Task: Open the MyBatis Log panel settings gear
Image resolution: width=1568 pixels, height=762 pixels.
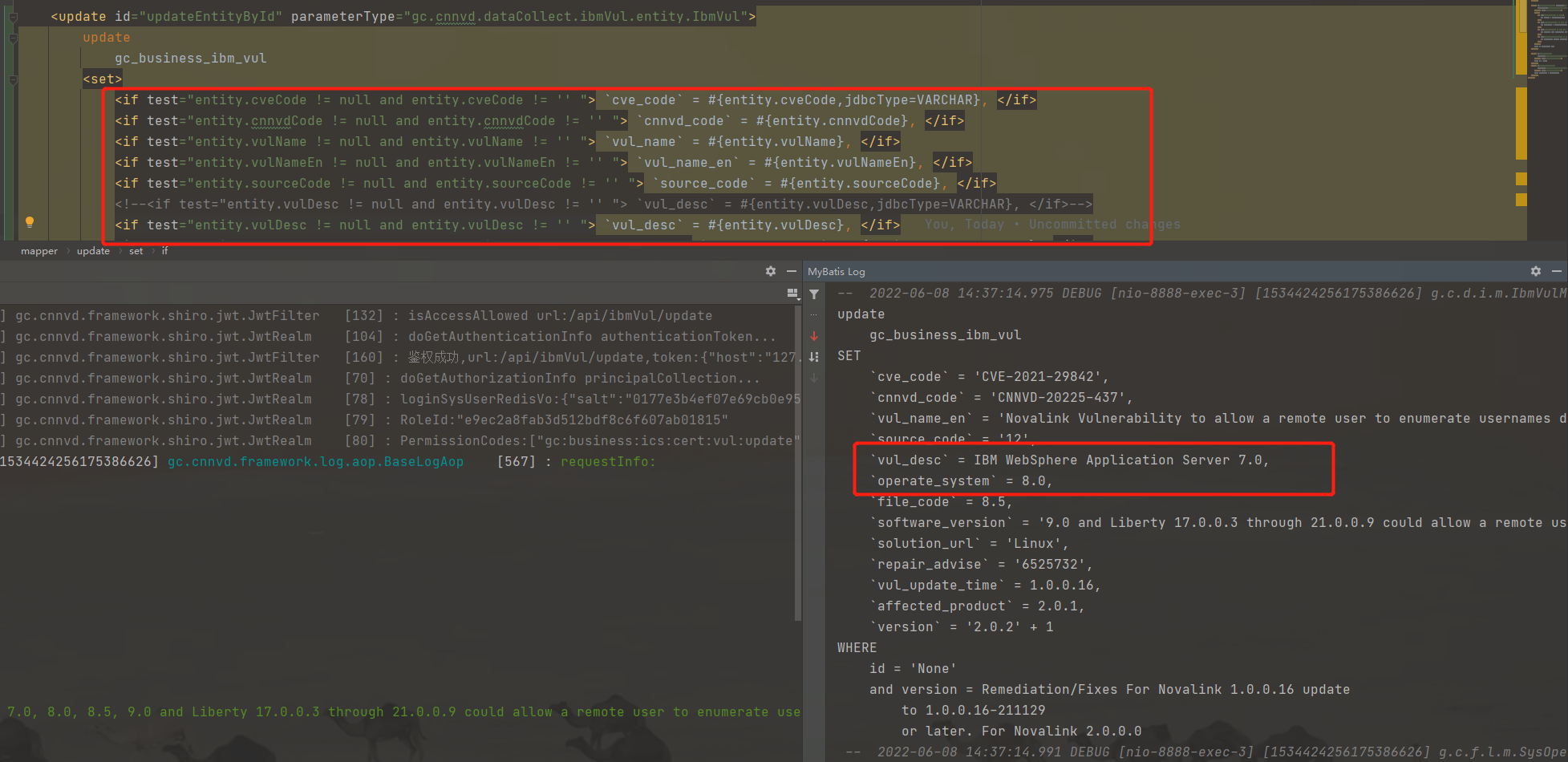Action: tap(1535, 272)
